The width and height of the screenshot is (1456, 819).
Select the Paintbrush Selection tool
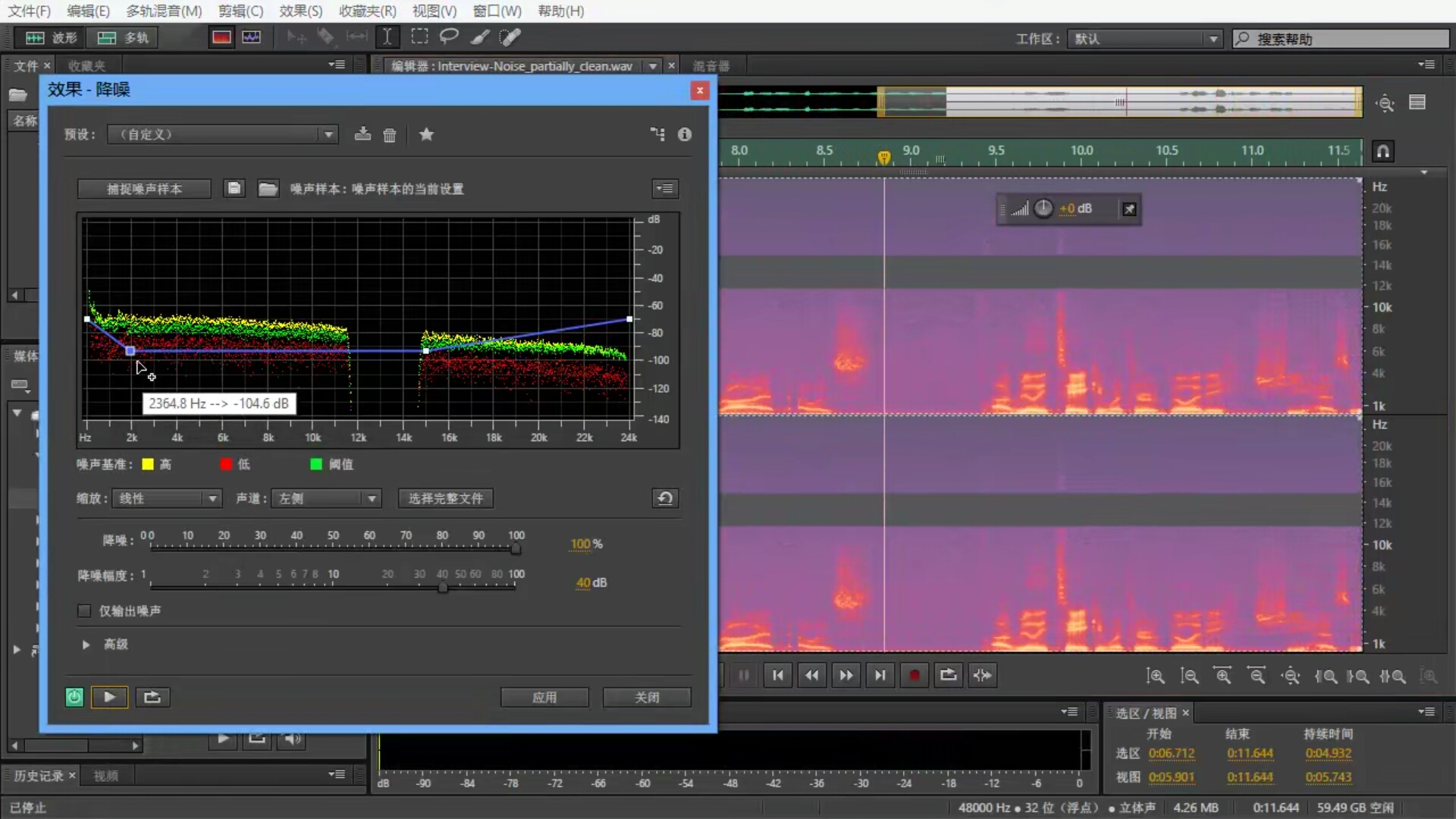[479, 36]
